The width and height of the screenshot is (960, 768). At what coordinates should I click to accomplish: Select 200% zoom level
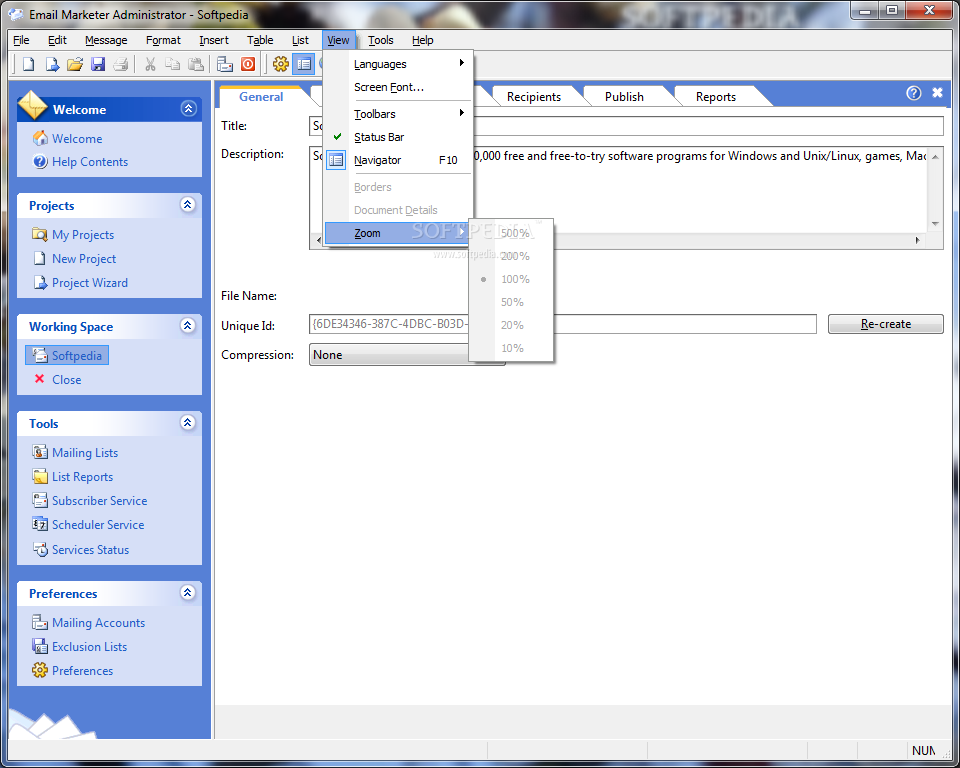click(511, 256)
